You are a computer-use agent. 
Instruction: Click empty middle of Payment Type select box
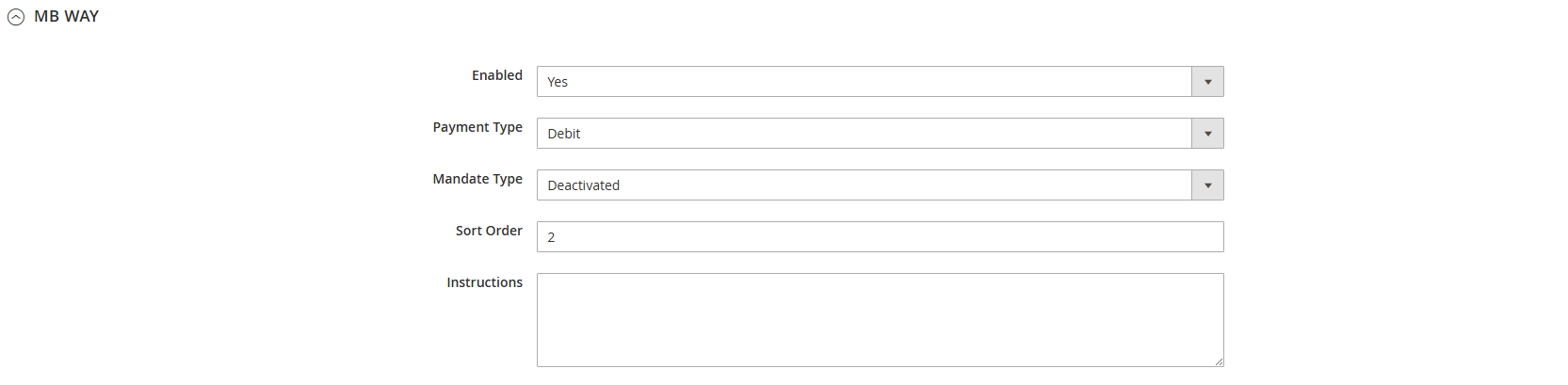tap(865, 134)
